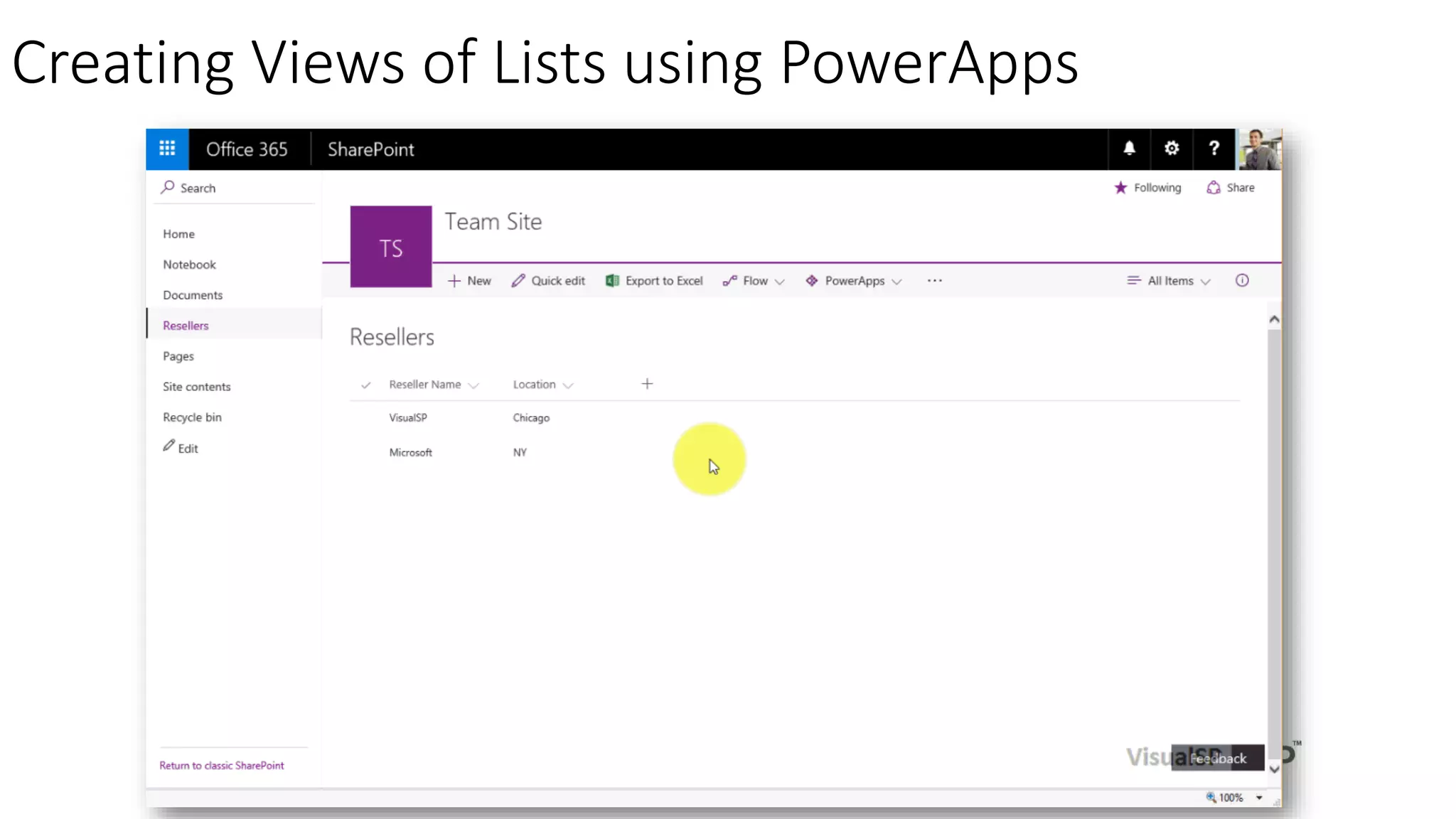This screenshot has width=1456, height=819.
Task: Click the TS site logo tile
Action: 391,247
